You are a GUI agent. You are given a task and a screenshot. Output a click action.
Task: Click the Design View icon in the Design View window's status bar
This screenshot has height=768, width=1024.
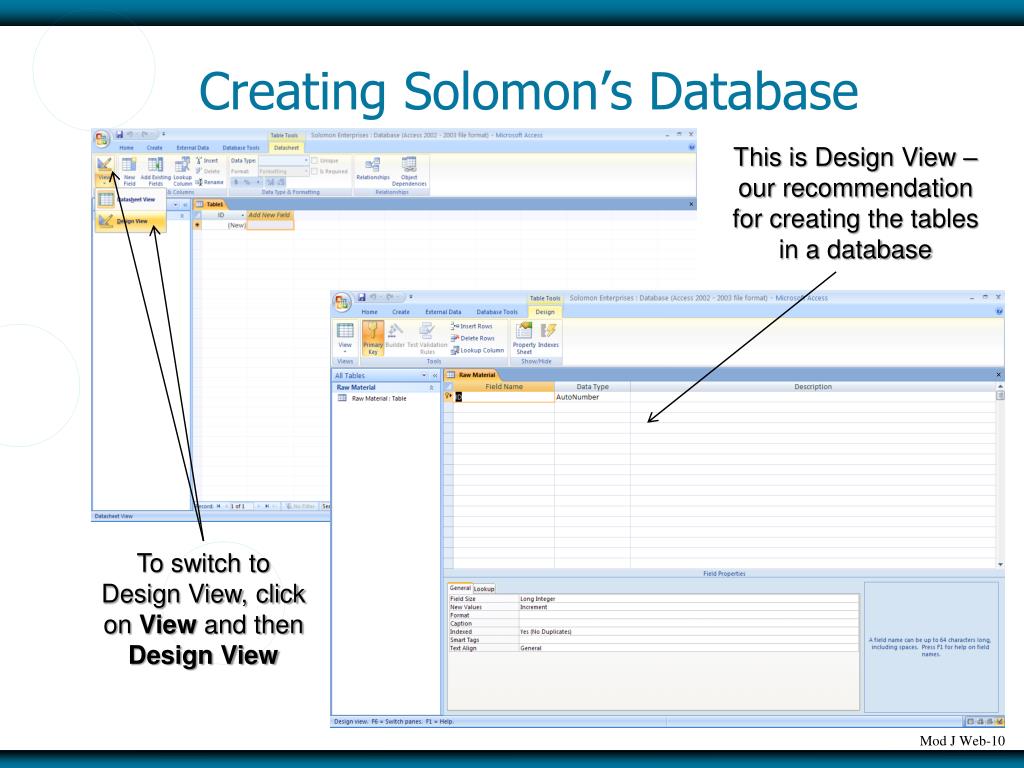pos(999,722)
